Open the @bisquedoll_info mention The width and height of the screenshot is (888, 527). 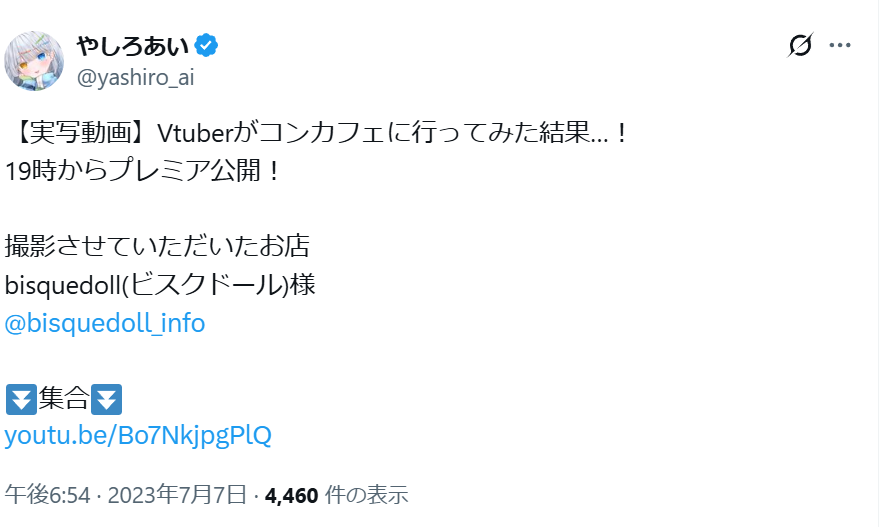coord(105,323)
